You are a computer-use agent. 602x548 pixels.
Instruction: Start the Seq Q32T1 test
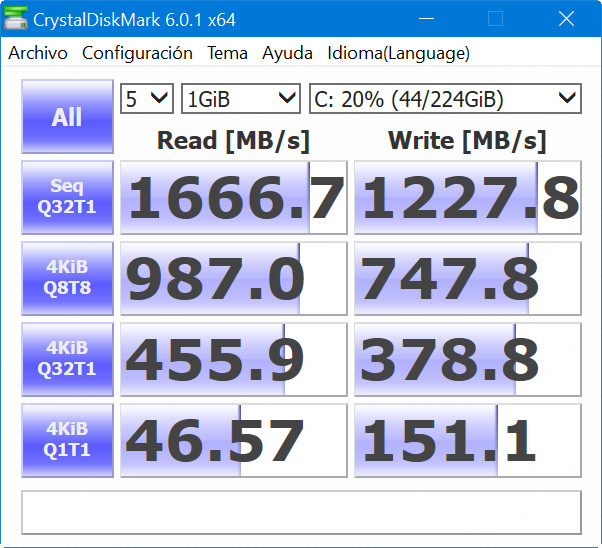point(67,197)
